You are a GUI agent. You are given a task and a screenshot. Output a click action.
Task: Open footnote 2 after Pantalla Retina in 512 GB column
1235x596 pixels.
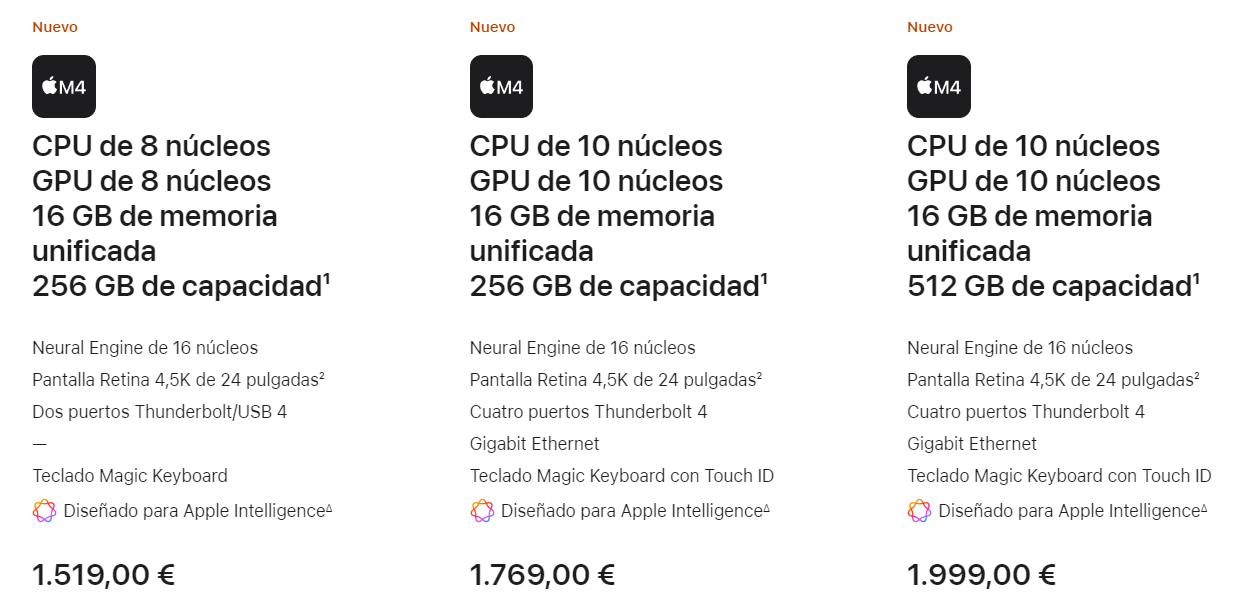point(1196,375)
